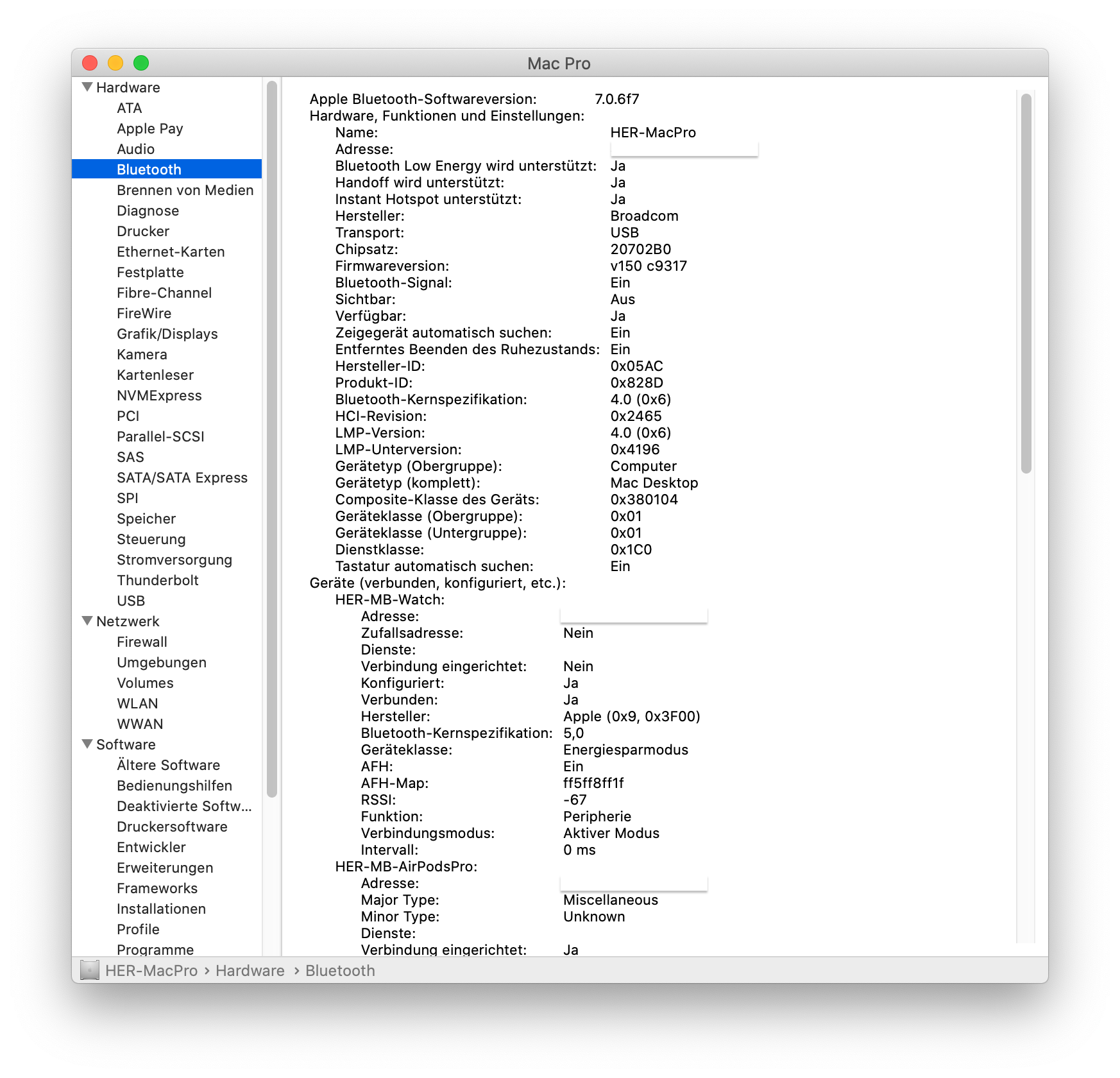
Task: Click the AFH-Map value ff5ff8ff1f
Action: tap(593, 783)
